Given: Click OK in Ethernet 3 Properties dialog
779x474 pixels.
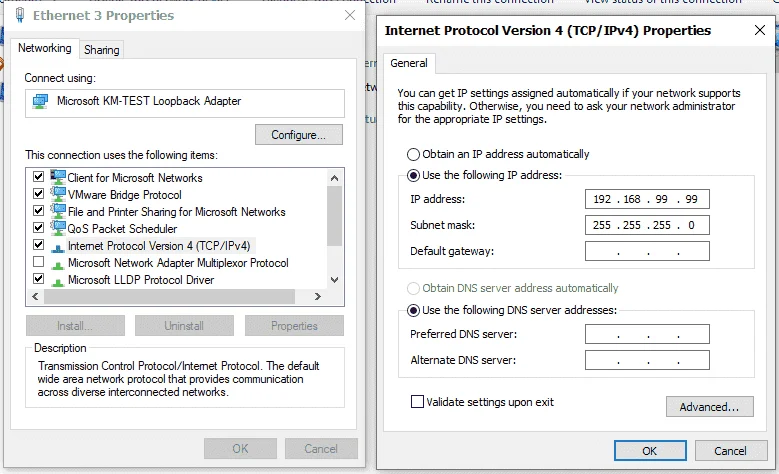Looking at the screenshot, I should coord(240,449).
